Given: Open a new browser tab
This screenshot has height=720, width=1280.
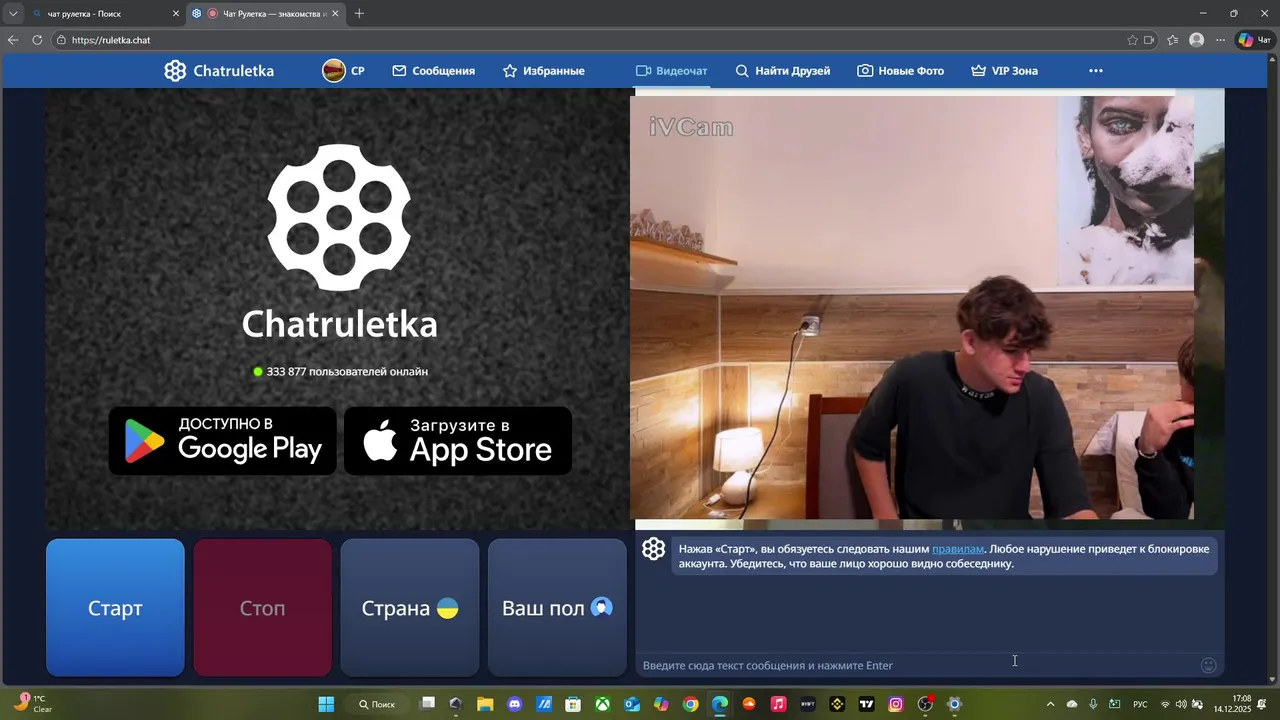Looking at the screenshot, I should 359,14.
